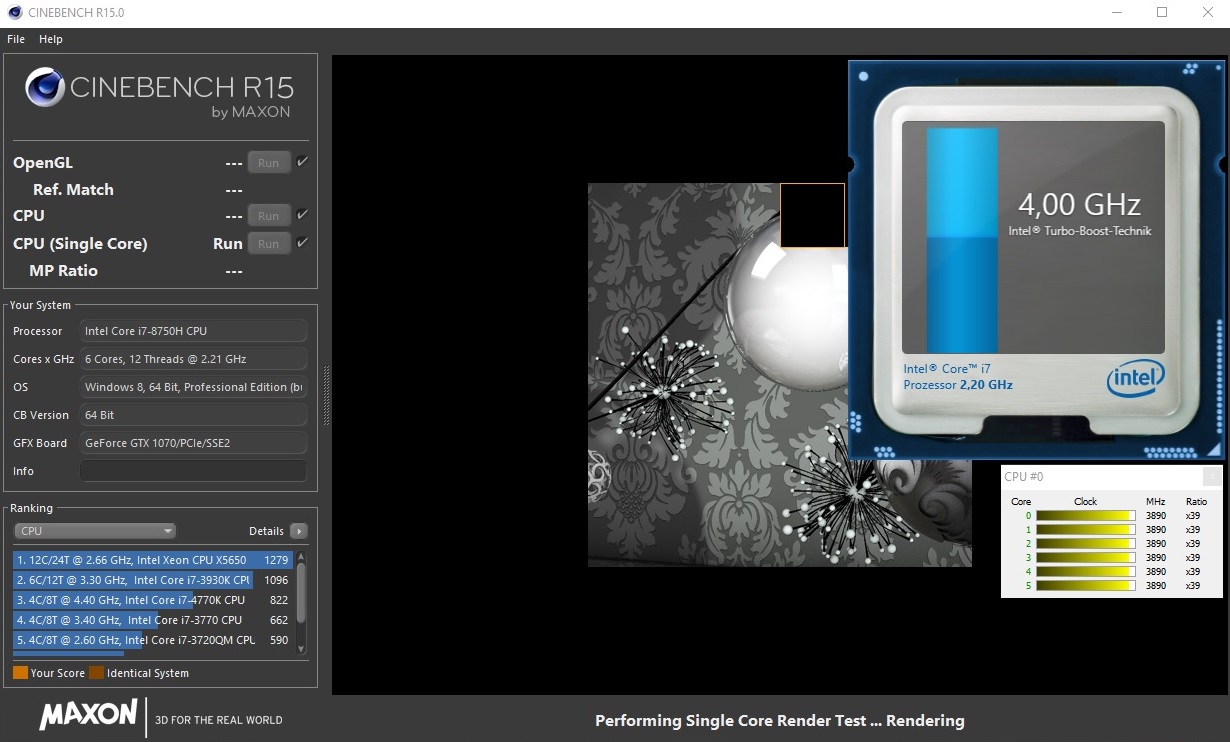Image resolution: width=1230 pixels, height=742 pixels.
Task: Run the CPU benchmark
Action: click(x=269, y=215)
